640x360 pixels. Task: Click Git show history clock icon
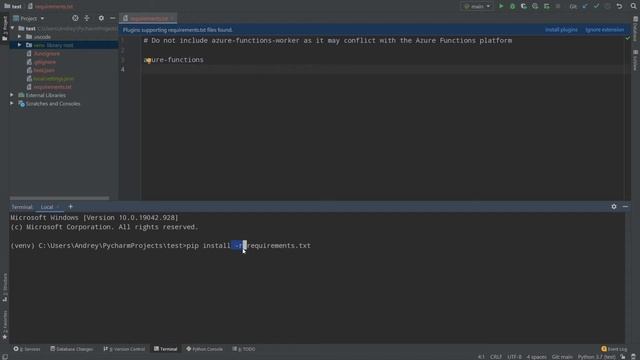(x=608, y=6)
